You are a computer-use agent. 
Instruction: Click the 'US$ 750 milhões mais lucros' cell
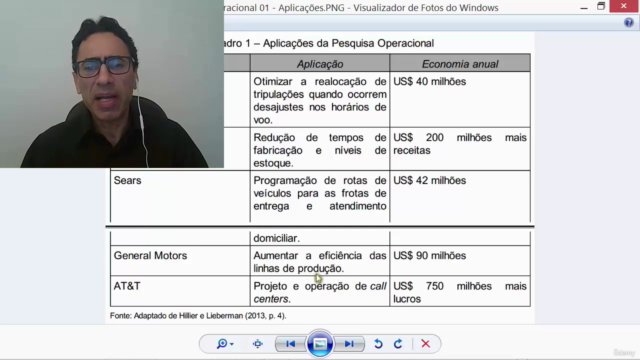coord(460,291)
